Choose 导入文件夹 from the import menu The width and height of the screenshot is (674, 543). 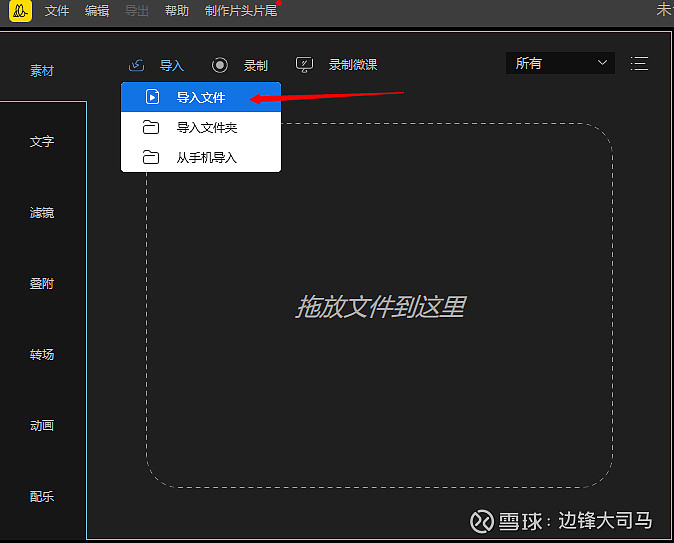click(201, 127)
